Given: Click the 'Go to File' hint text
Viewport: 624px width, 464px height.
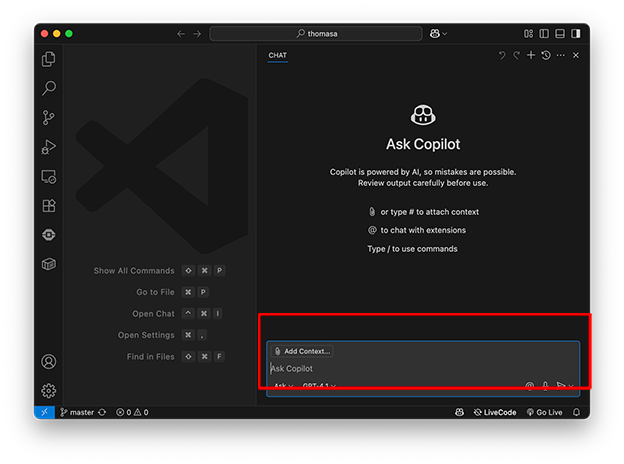Looking at the screenshot, I should (x=155, y=292).
